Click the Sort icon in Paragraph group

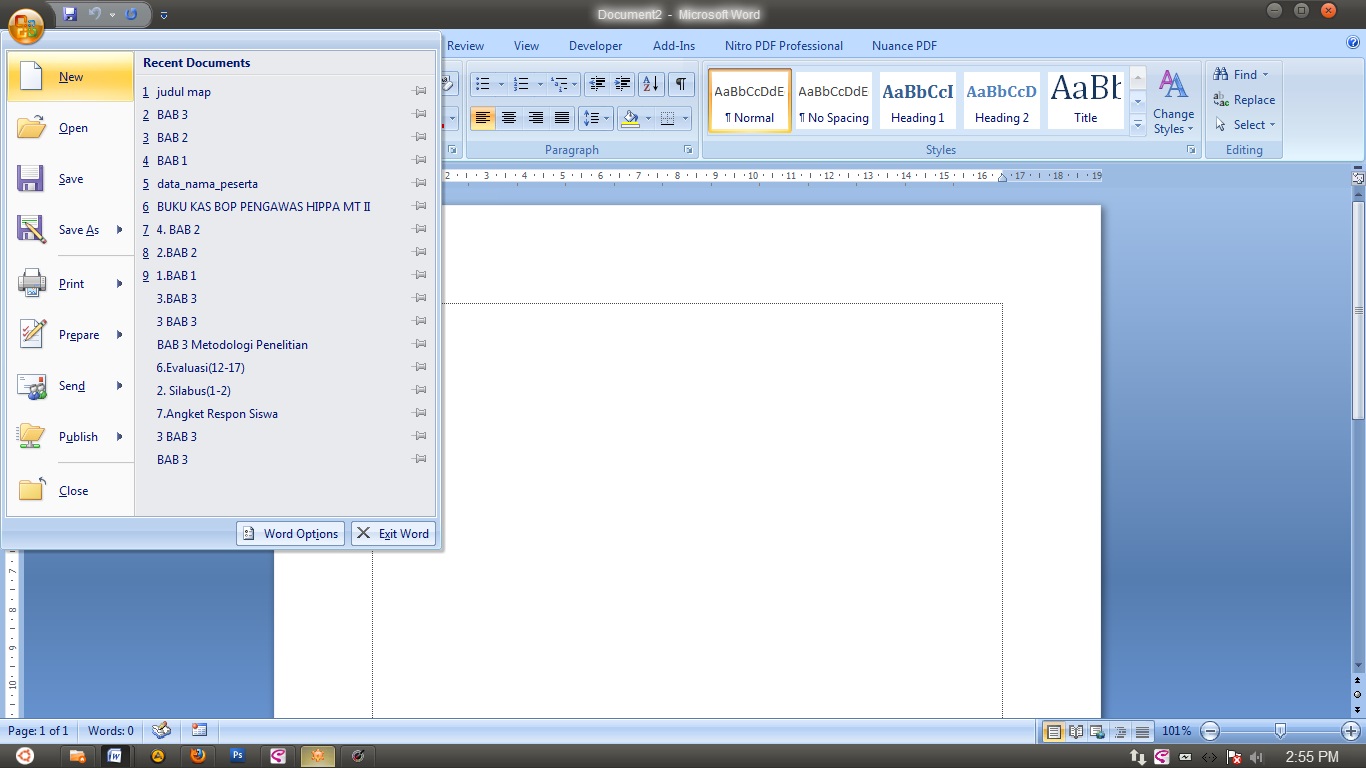(650, 84)
